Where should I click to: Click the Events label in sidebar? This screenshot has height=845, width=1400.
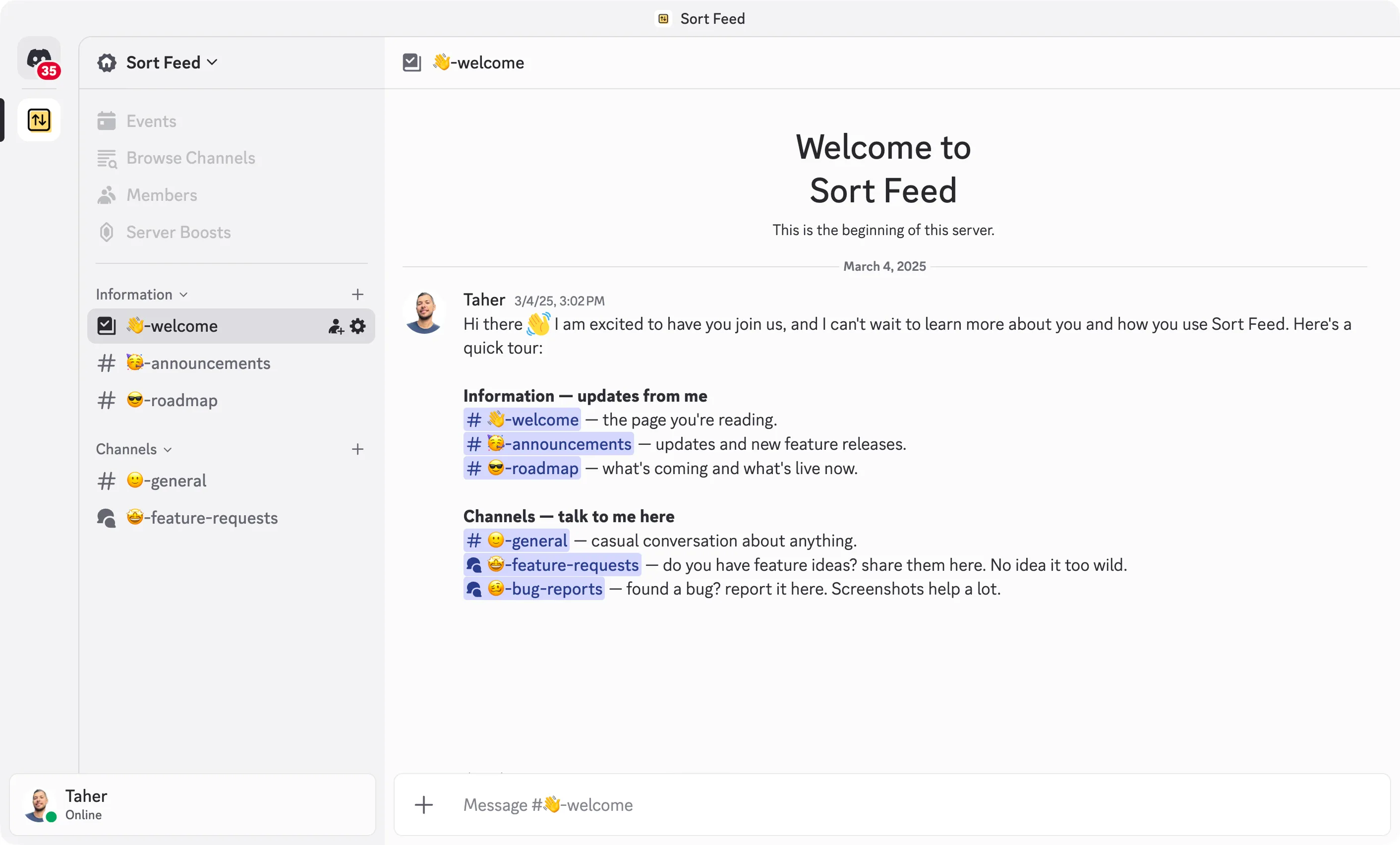pos(151,121)
